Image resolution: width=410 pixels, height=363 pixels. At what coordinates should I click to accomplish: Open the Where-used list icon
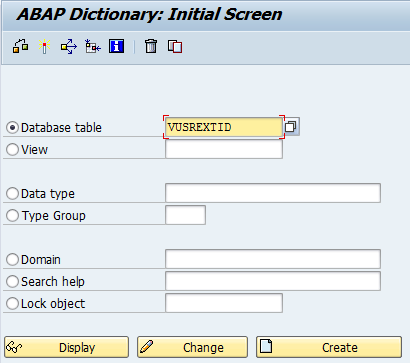pyautogui.click(x=68, y=46)
